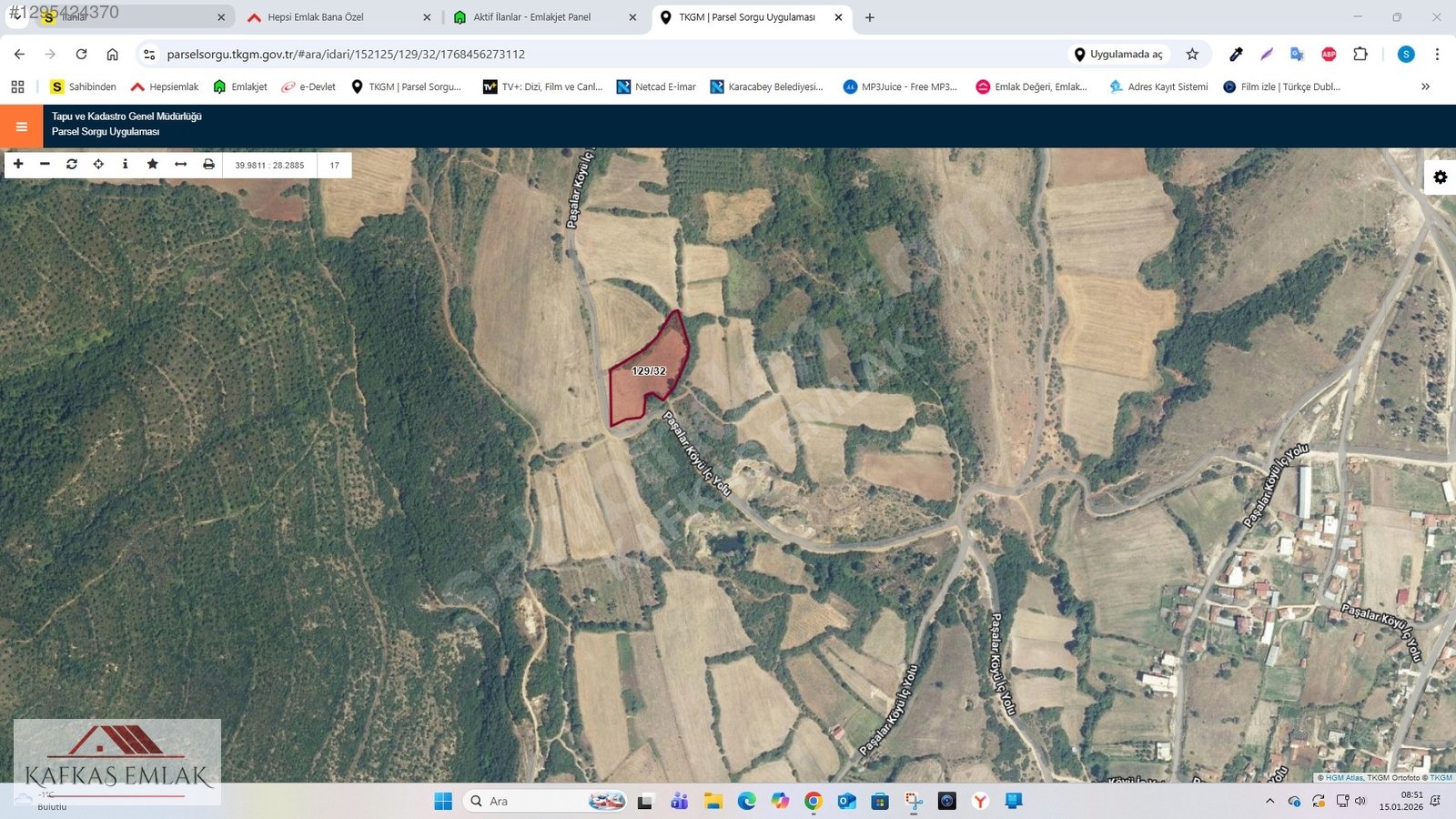Click parcel label 129/32 on map
Screen dimensions: 1456x819
[649, 370]
